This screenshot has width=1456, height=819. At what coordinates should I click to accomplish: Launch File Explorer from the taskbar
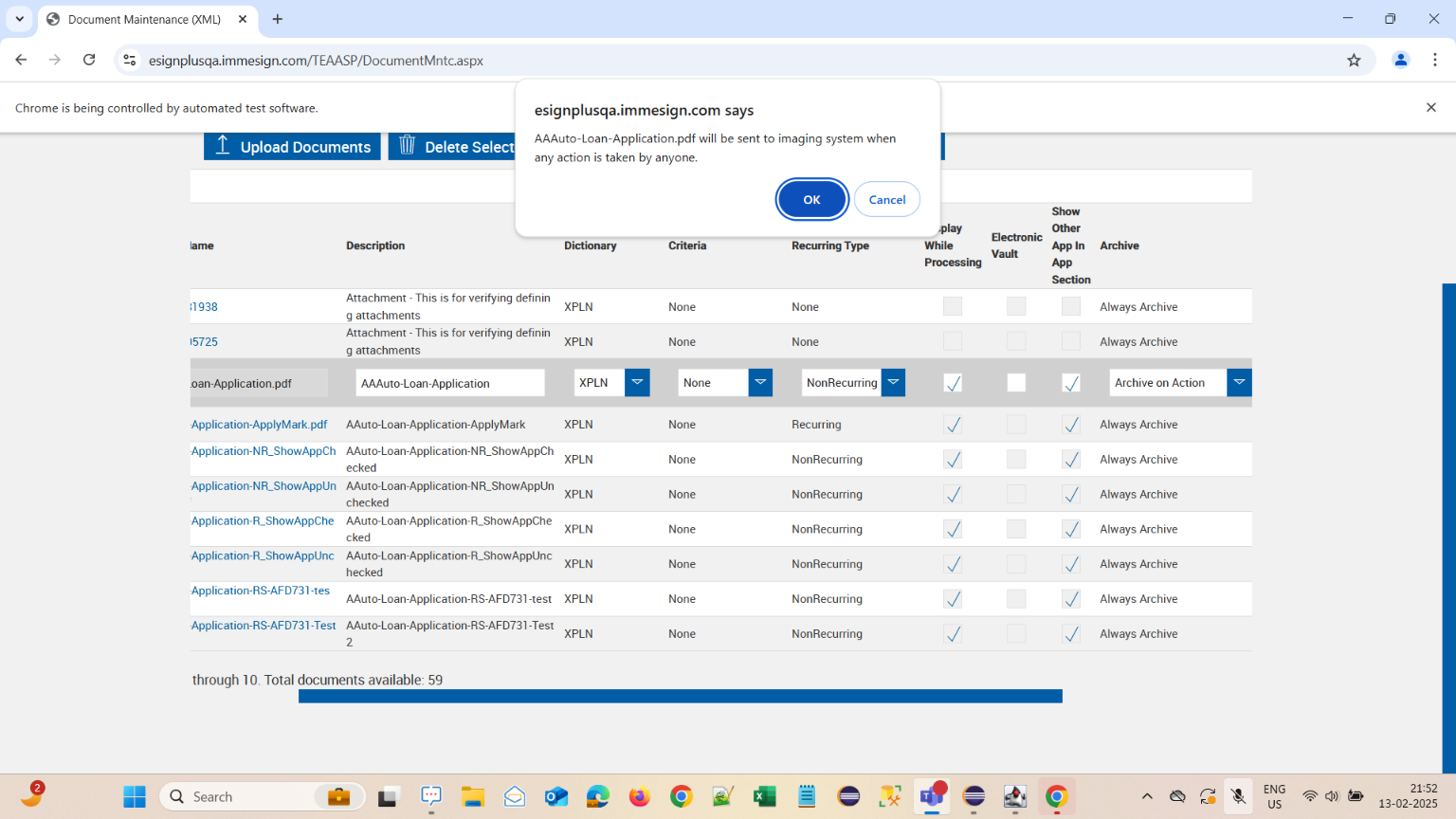pos(472,796)
